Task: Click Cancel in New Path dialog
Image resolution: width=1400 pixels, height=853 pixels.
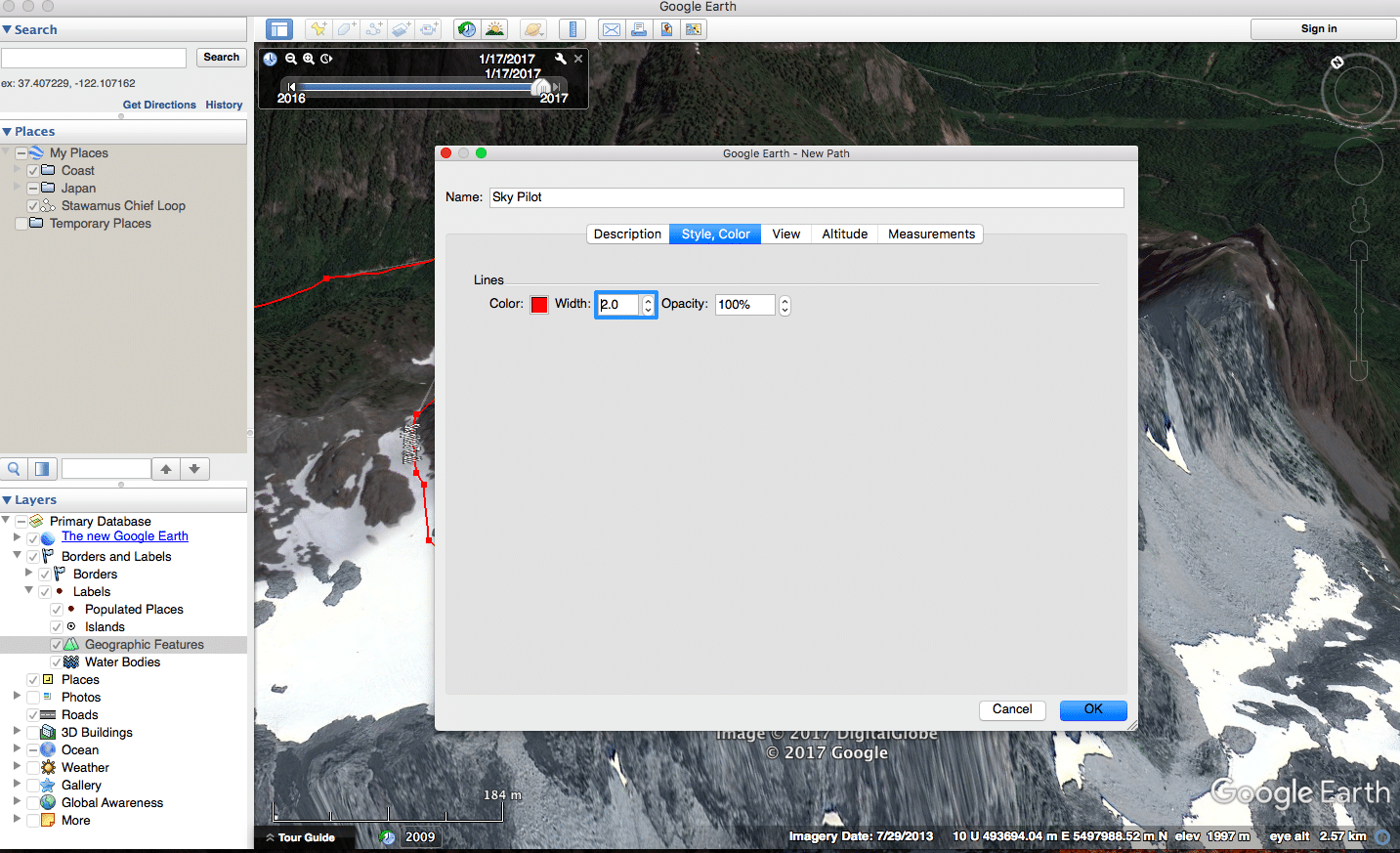Action: [1012, 710]
